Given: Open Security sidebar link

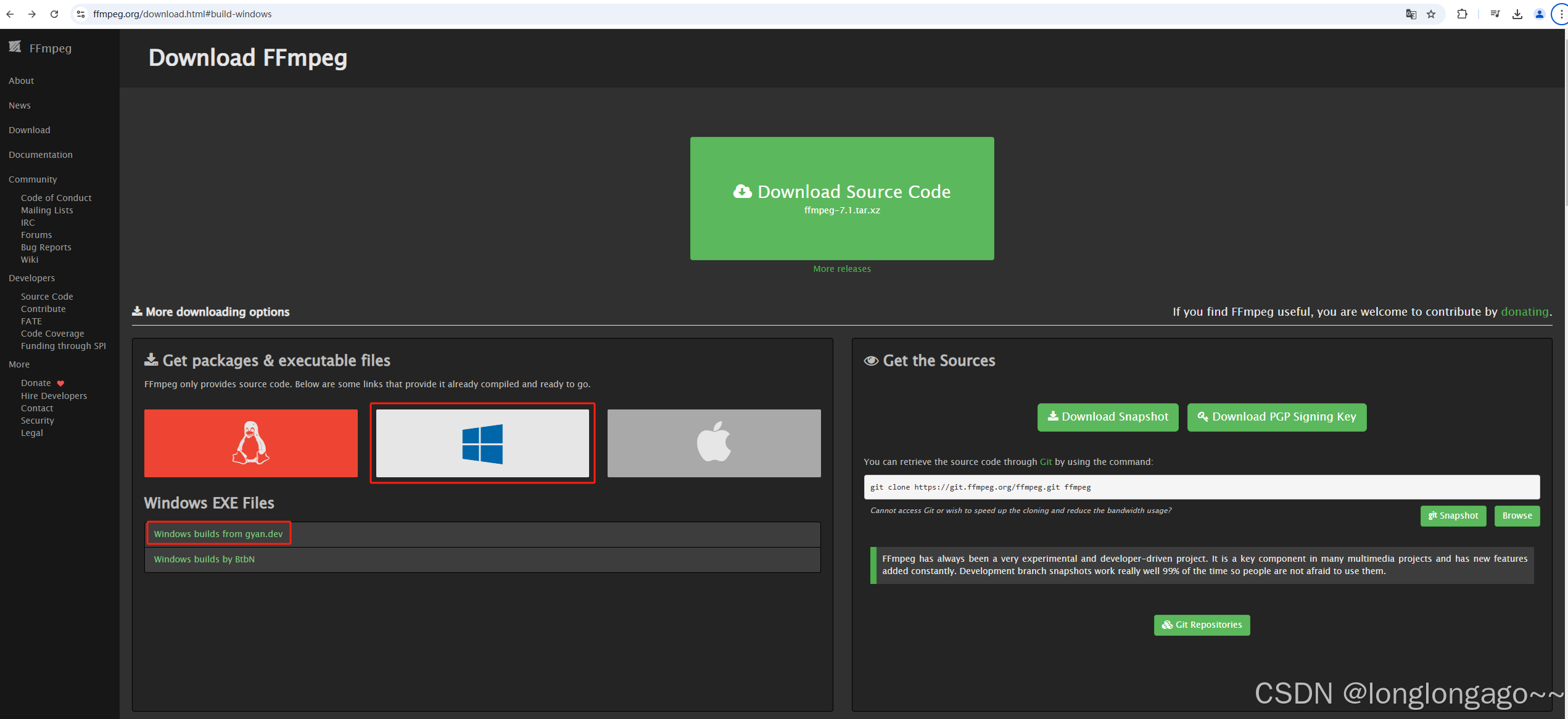Looking at the screenshot, I should coord(38,421).
